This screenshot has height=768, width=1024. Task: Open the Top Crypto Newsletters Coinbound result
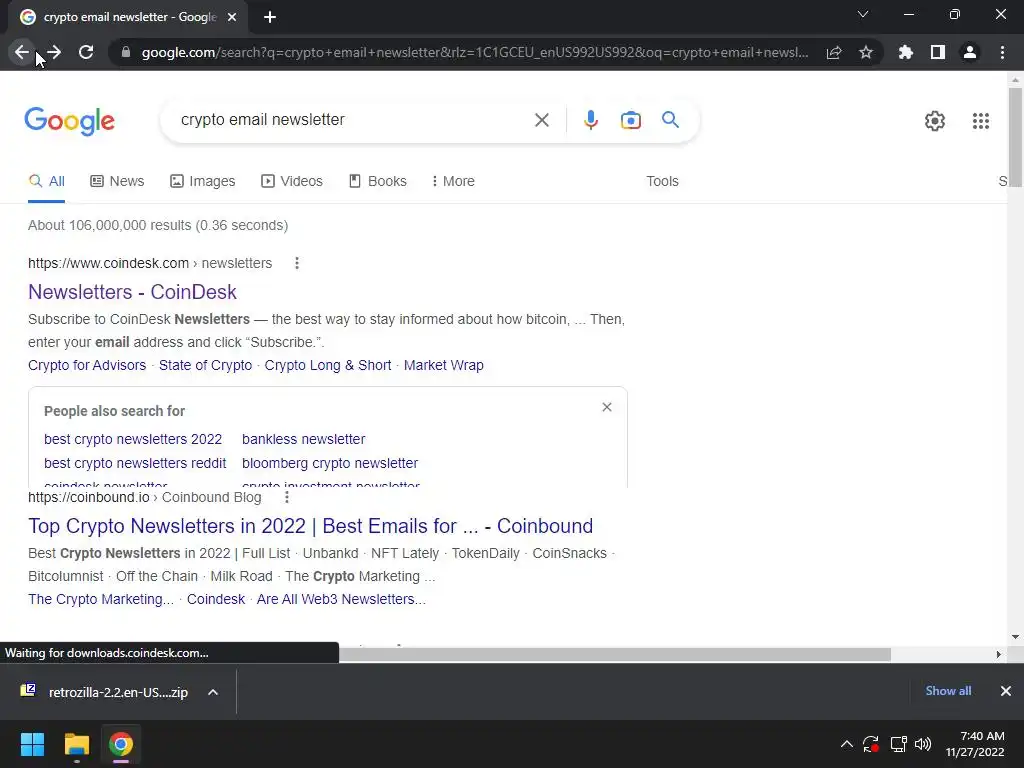pyautogui.click(x=310, y=526)
